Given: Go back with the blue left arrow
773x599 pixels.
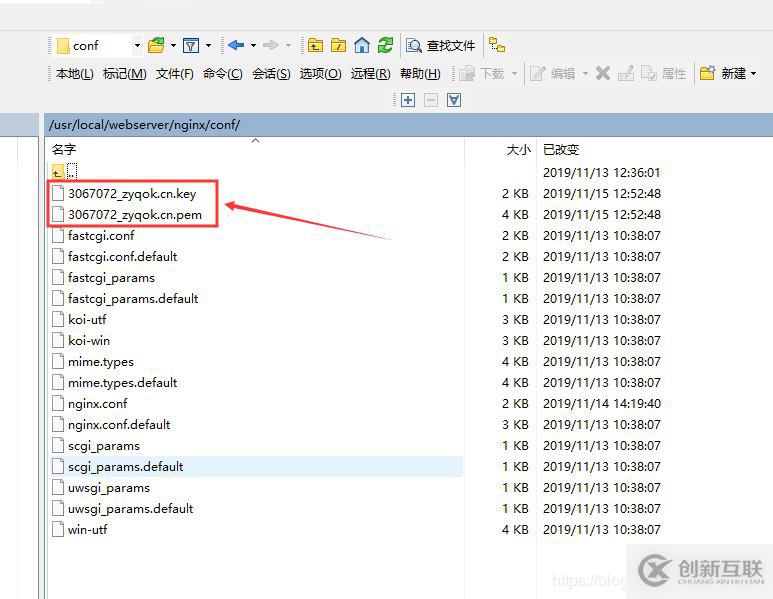Looking at the screenshot, I should point(236,45).
